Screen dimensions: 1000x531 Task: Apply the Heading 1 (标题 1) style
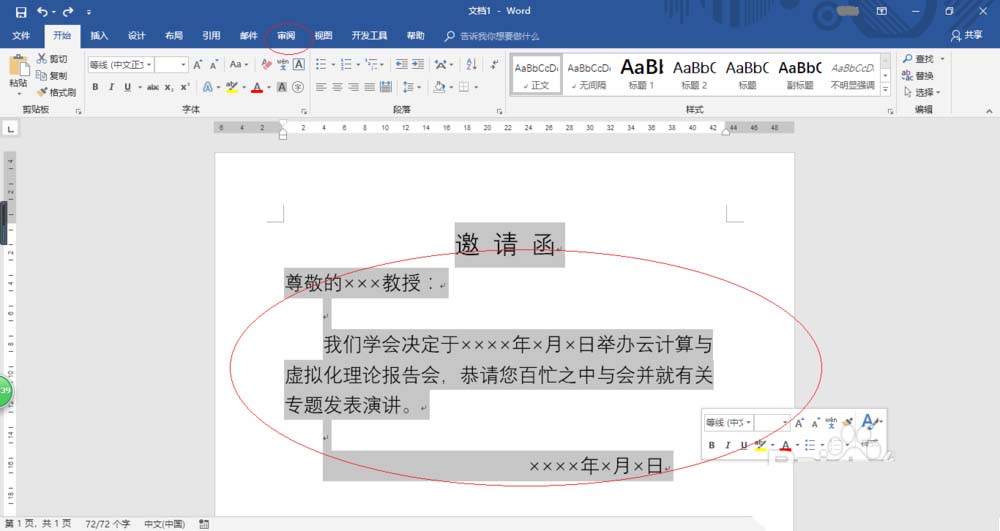641,73
